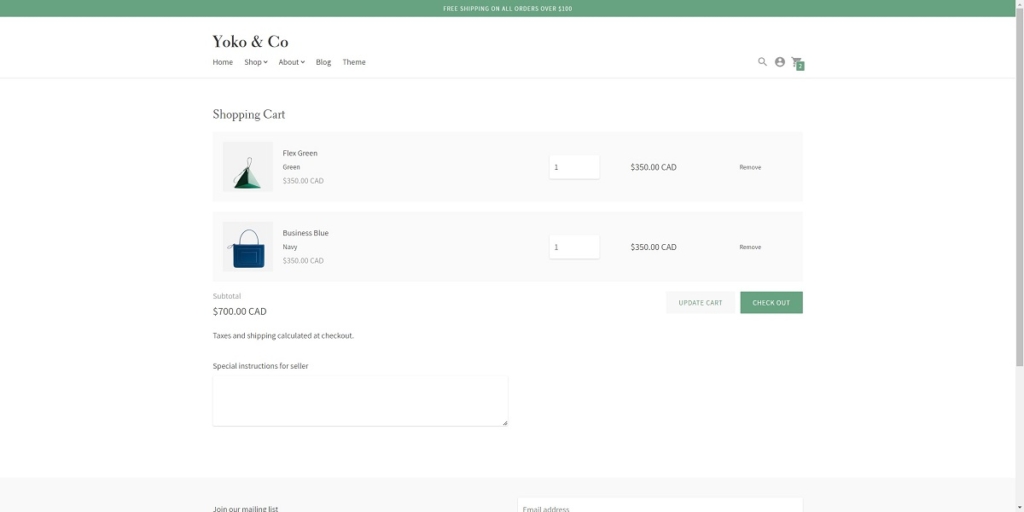
Task: Remove Business Blue from the cart
Action: tap(750, 247)
